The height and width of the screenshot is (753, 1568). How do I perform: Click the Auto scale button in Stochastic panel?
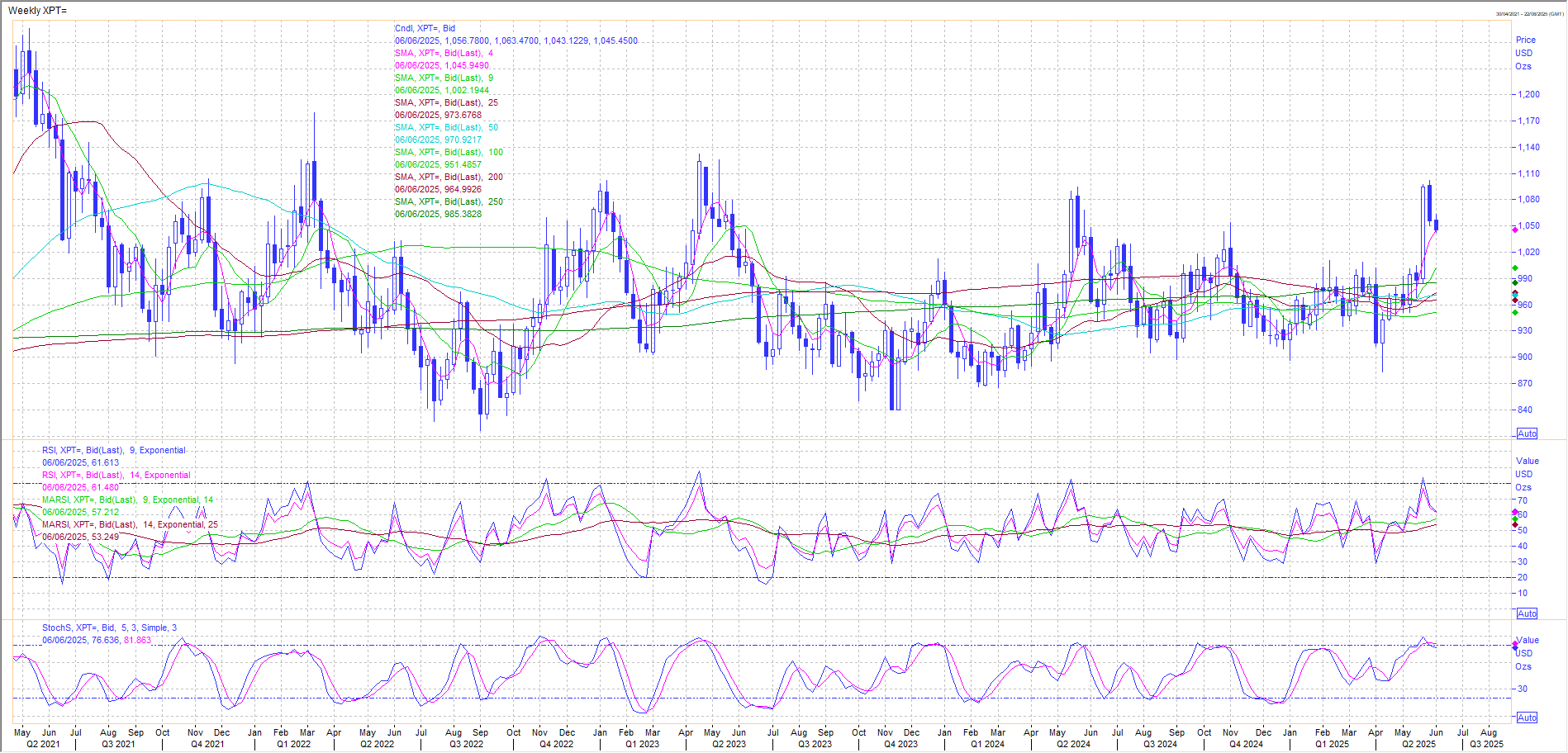pyautogui.click(x=1527, y=717)
